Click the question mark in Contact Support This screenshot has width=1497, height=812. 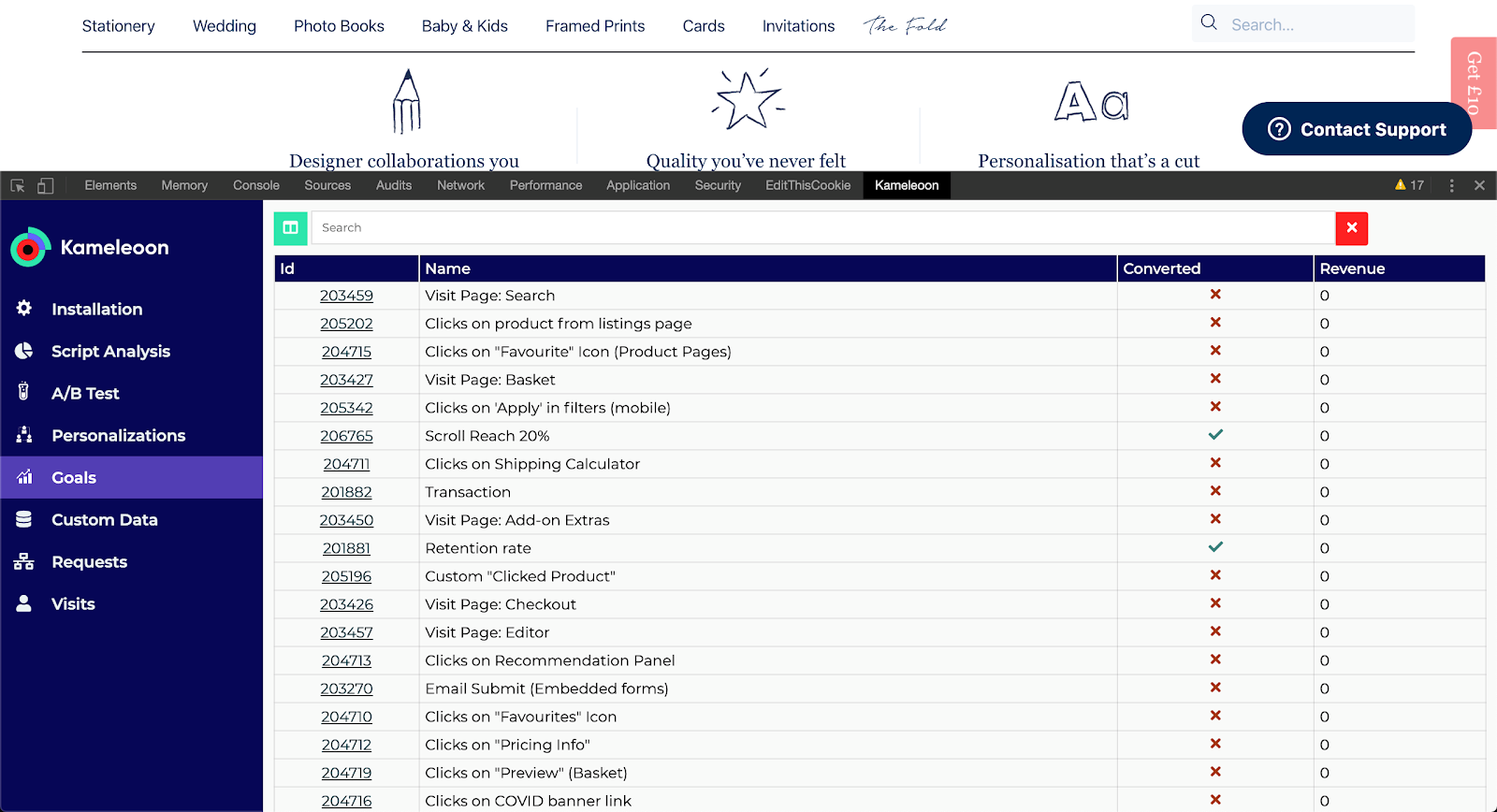click(1279, 129)
